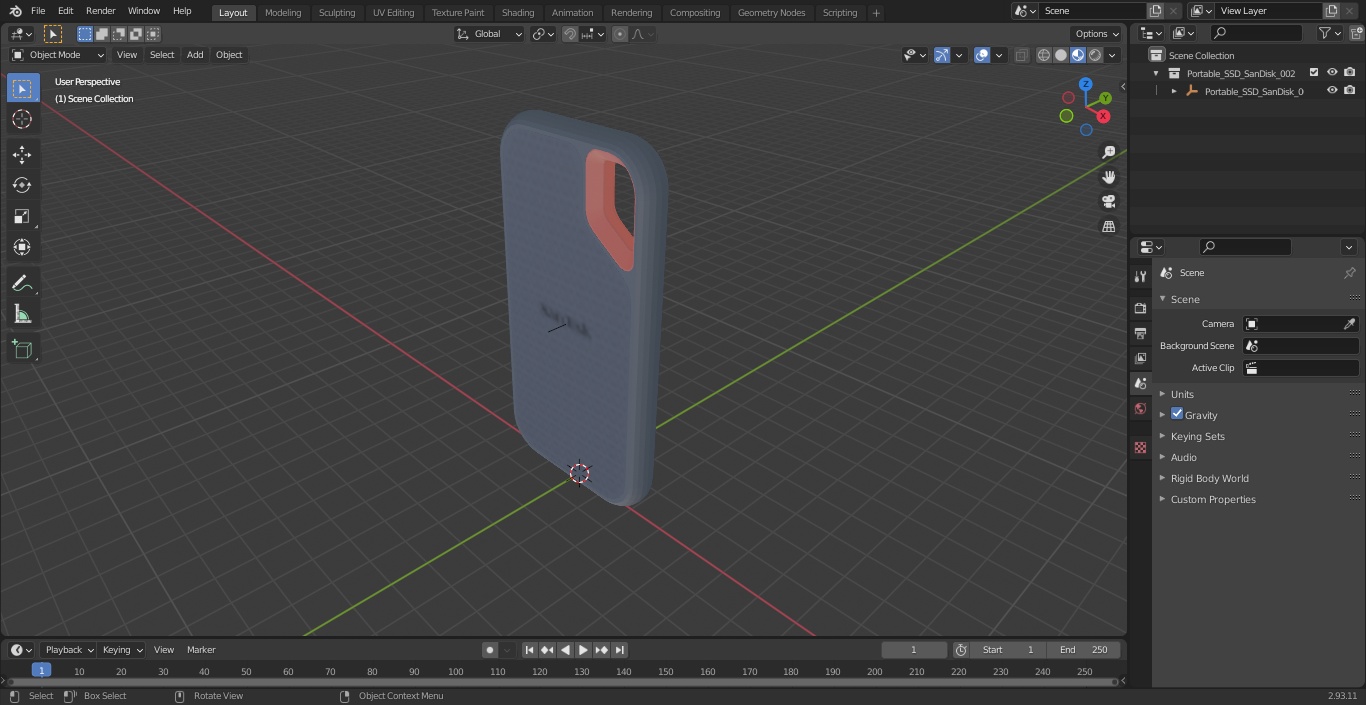Open the Render properties tab
The height and width of the screenshot is (705, 1366).
point(1140,308)
